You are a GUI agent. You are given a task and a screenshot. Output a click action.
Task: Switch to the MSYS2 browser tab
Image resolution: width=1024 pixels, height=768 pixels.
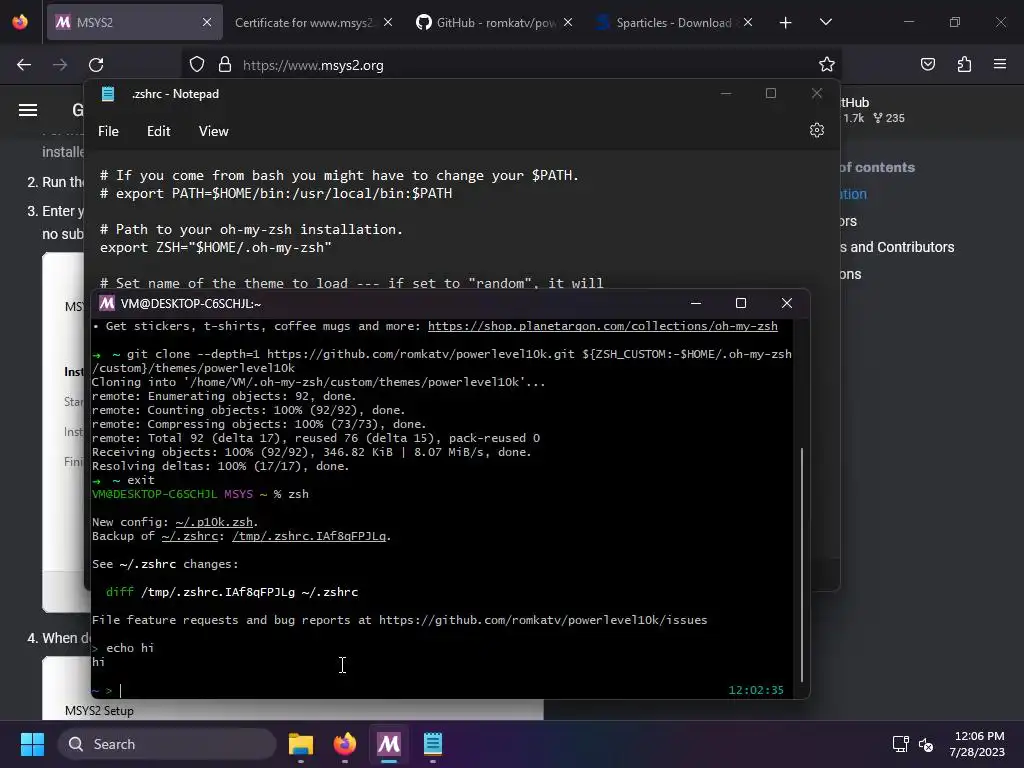coord(135,22)
